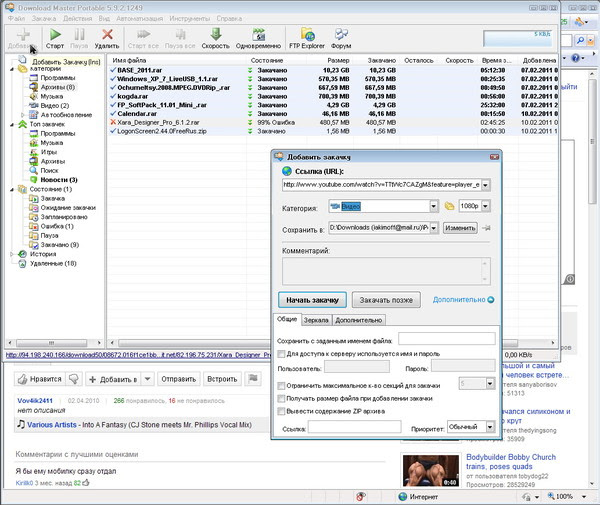Collapse the Состояние (1) tree node
Viewport: 600px width, 505px height.
pyautogui.click(x=12, y=189)
